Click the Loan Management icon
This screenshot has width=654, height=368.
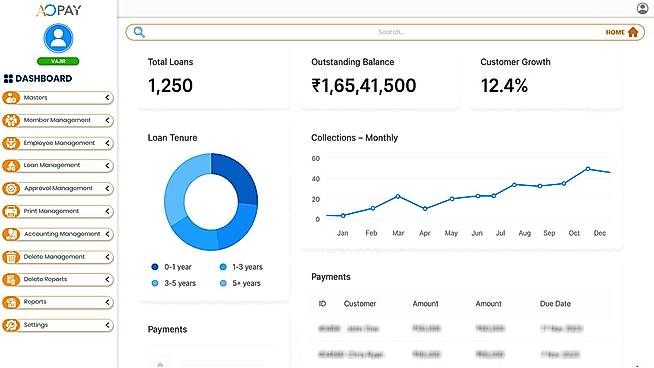tap(11, 166)
